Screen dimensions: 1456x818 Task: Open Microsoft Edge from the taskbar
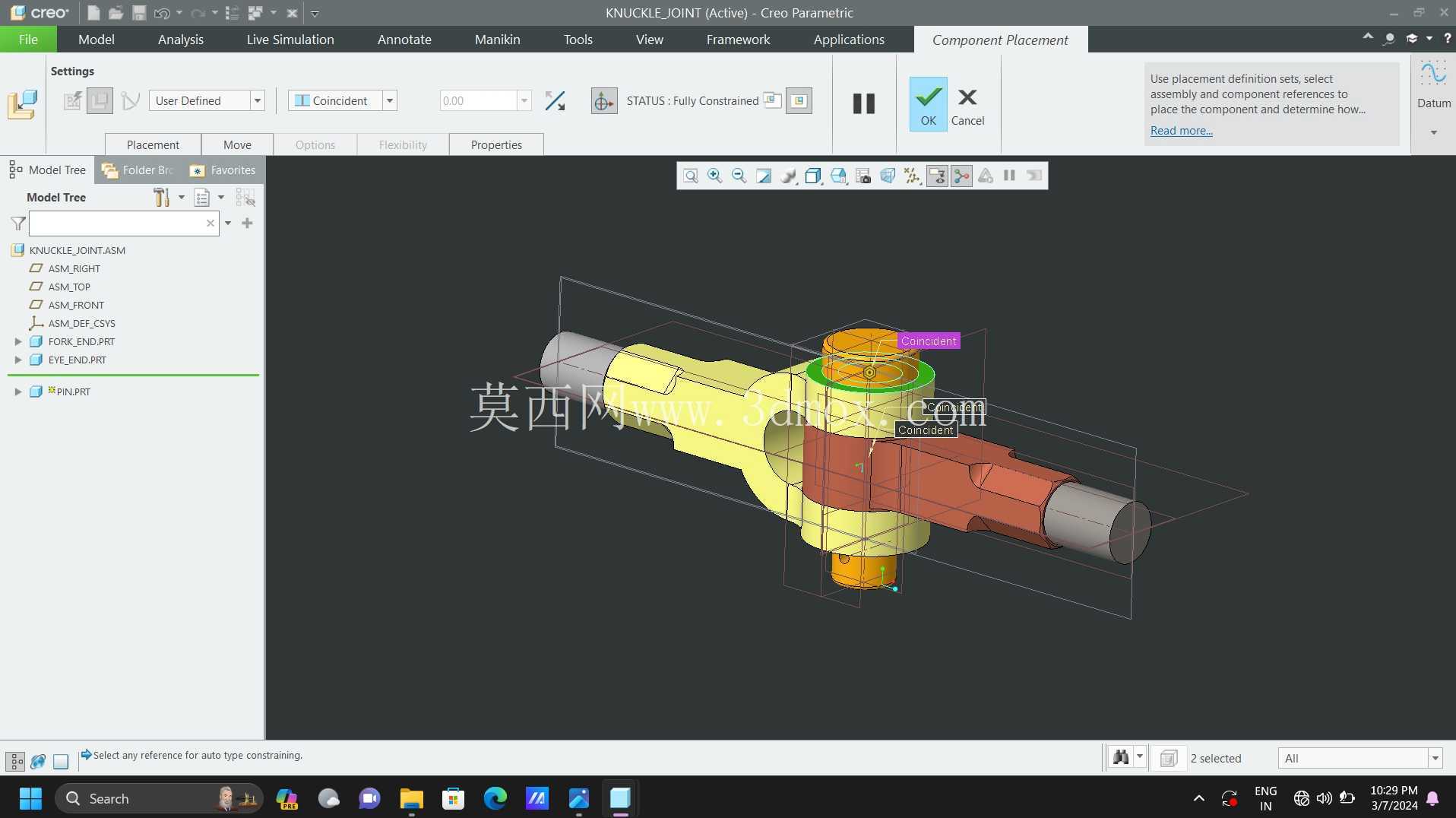tap(495, 798)
